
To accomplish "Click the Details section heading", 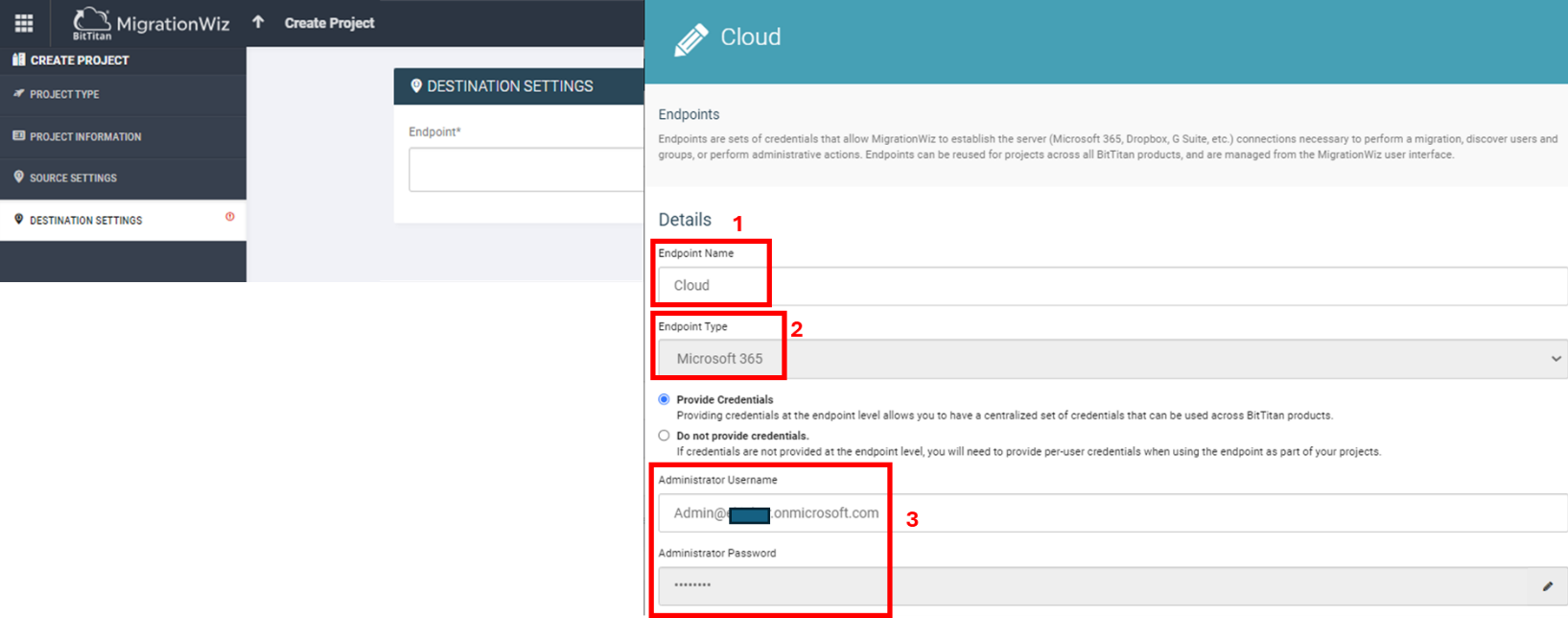I will (685, 220).
